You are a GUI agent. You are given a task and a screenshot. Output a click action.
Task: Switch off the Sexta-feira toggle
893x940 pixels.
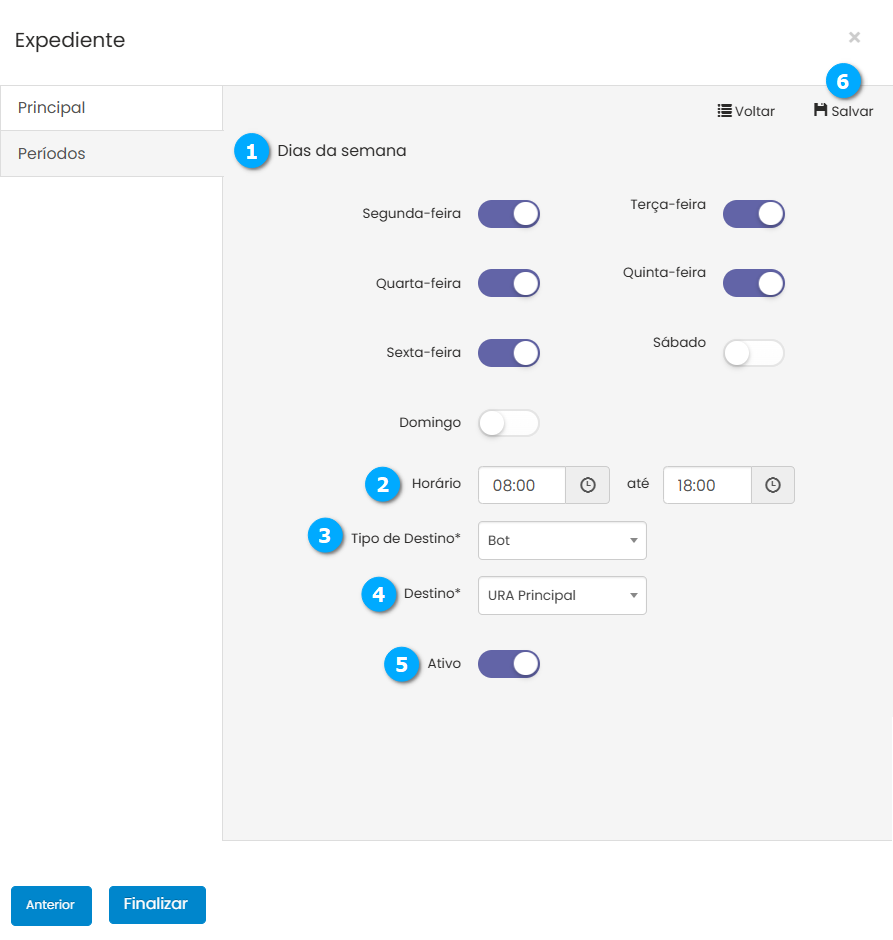coord(509,353)
